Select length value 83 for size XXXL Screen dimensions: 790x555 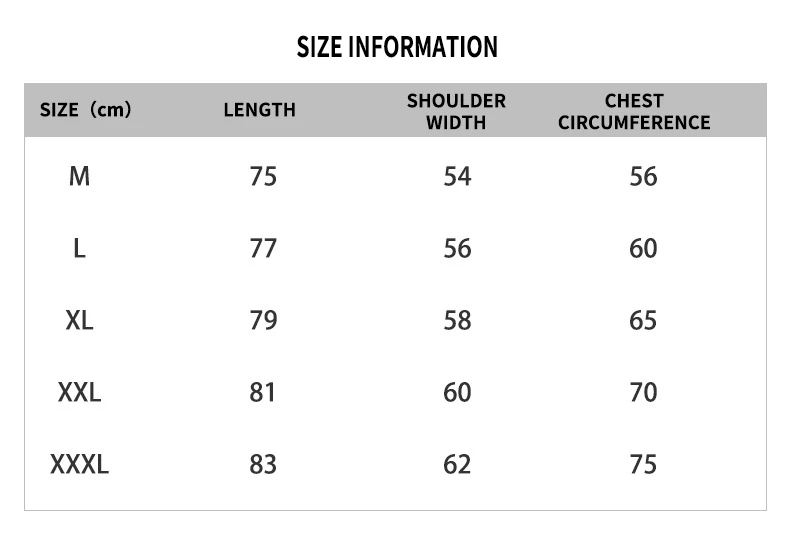[x=263, y=465]
